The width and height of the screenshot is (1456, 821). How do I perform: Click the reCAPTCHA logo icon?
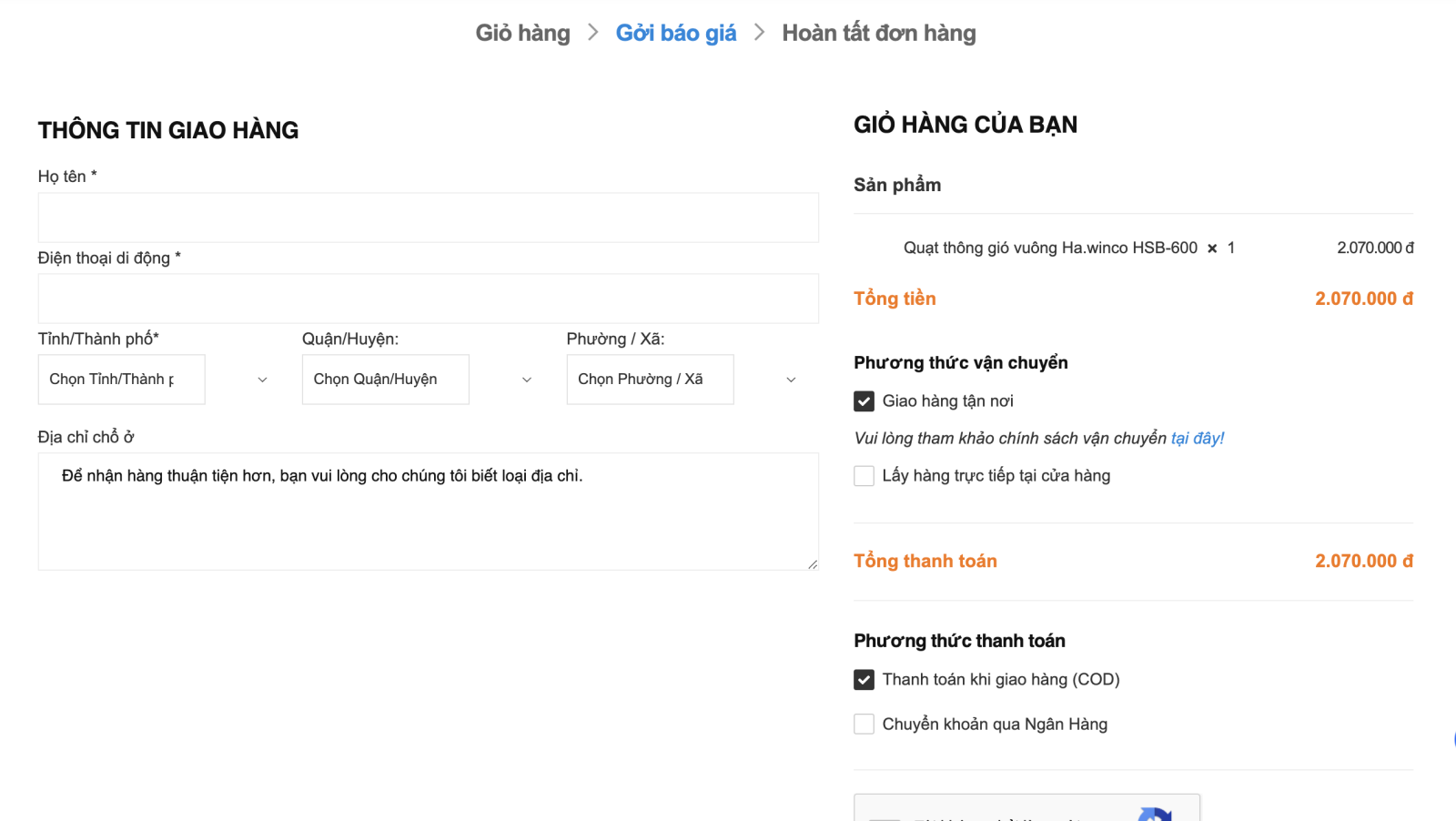pyautogui.click(x=1155, y=814)
